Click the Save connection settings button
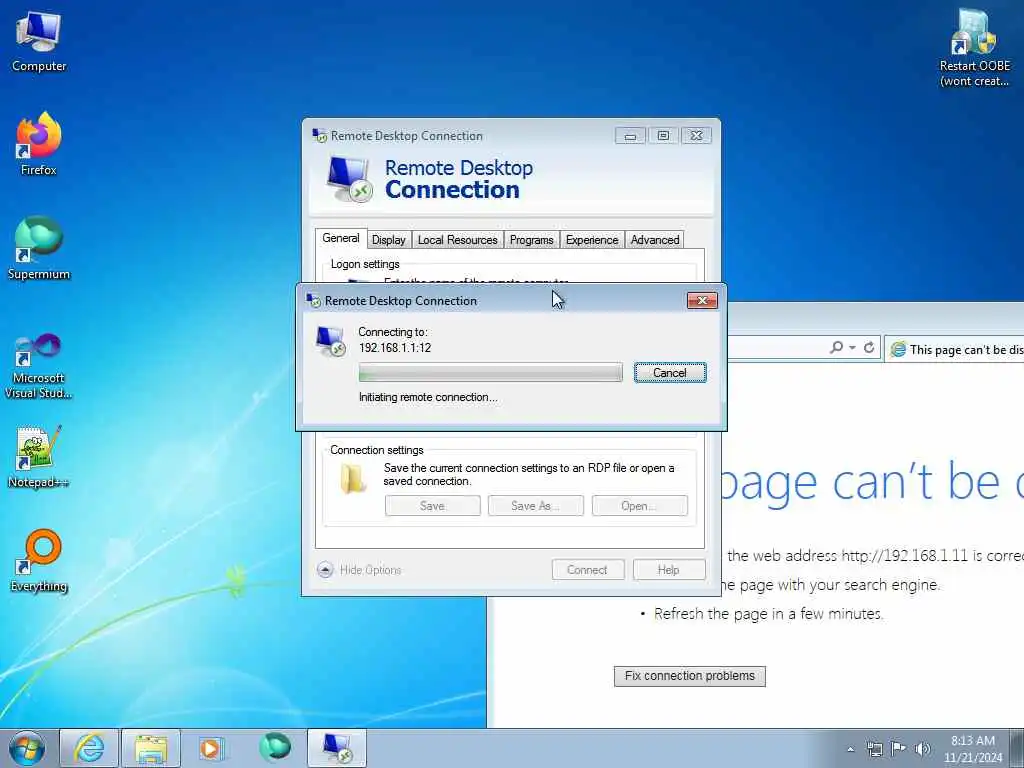Image resolution: width=1024 pixels, height=768 pixels. 432,505
